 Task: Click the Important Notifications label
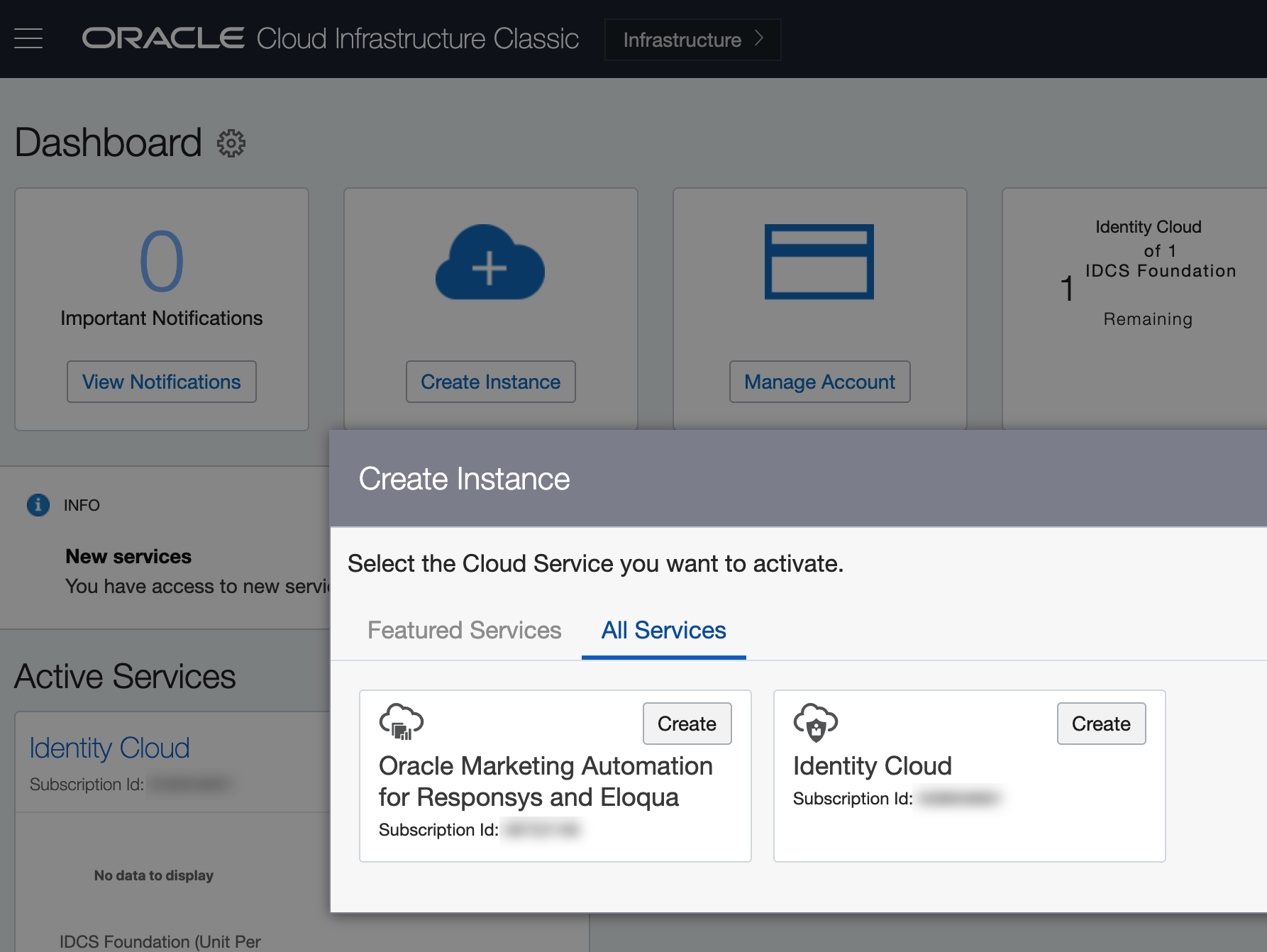click(162, 318)
